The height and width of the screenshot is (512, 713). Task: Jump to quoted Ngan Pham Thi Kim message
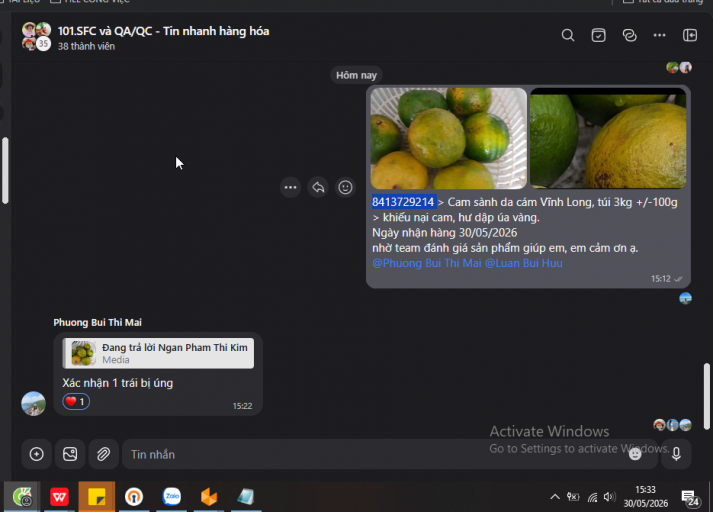(158, 353)
